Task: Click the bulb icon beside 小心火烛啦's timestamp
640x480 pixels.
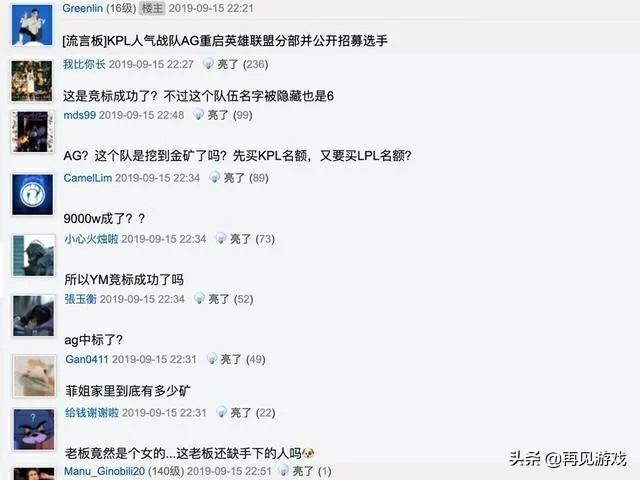Action: [x=221, y=238]
